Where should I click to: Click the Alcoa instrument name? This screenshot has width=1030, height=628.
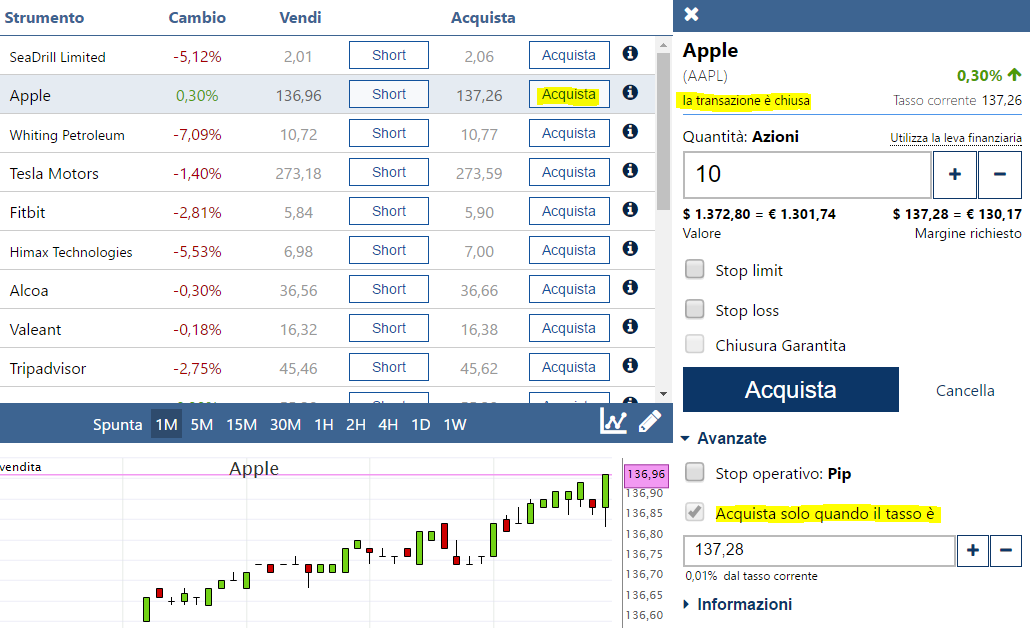29,291
